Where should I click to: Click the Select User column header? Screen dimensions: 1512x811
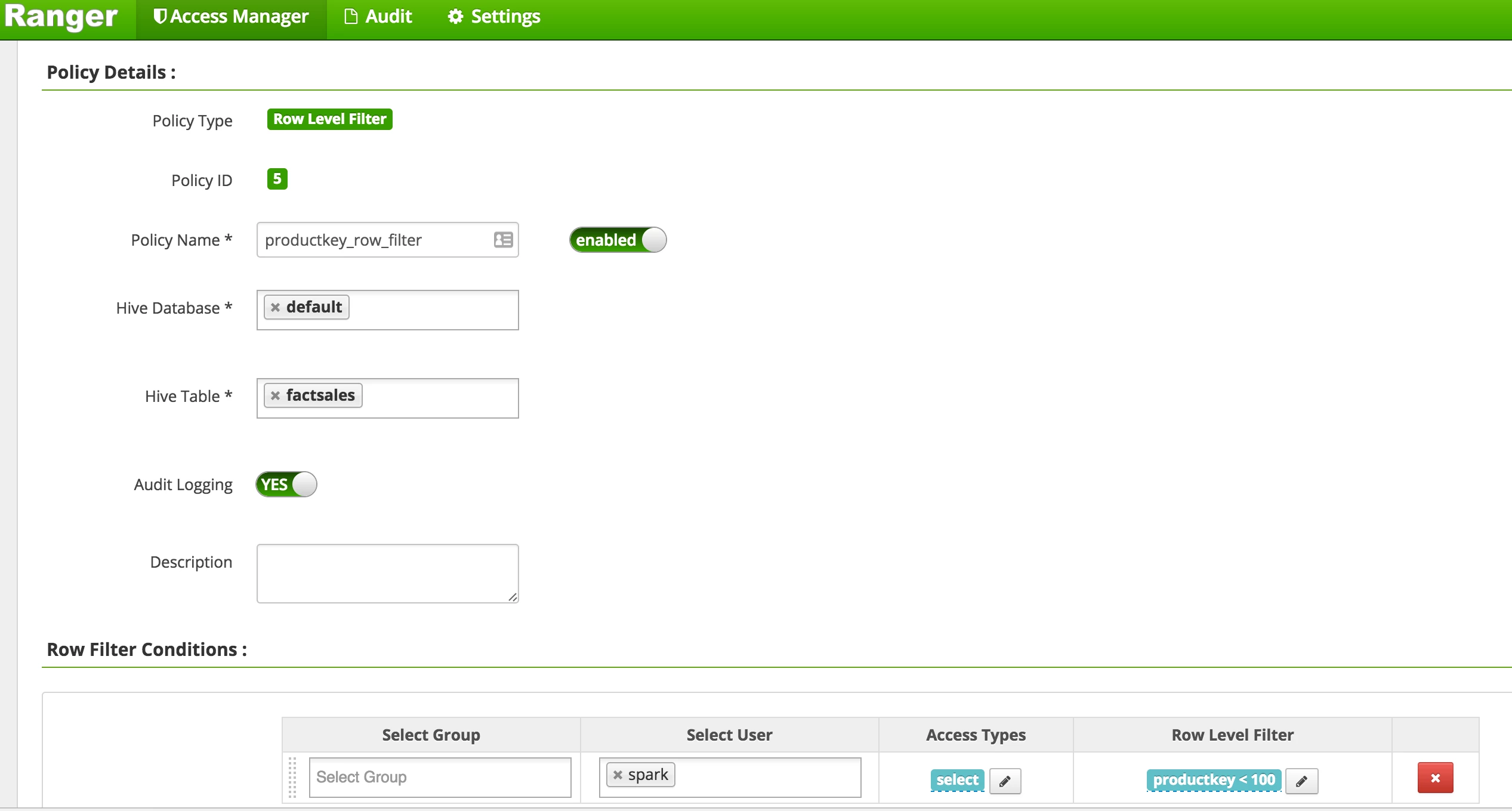point(729,735)
